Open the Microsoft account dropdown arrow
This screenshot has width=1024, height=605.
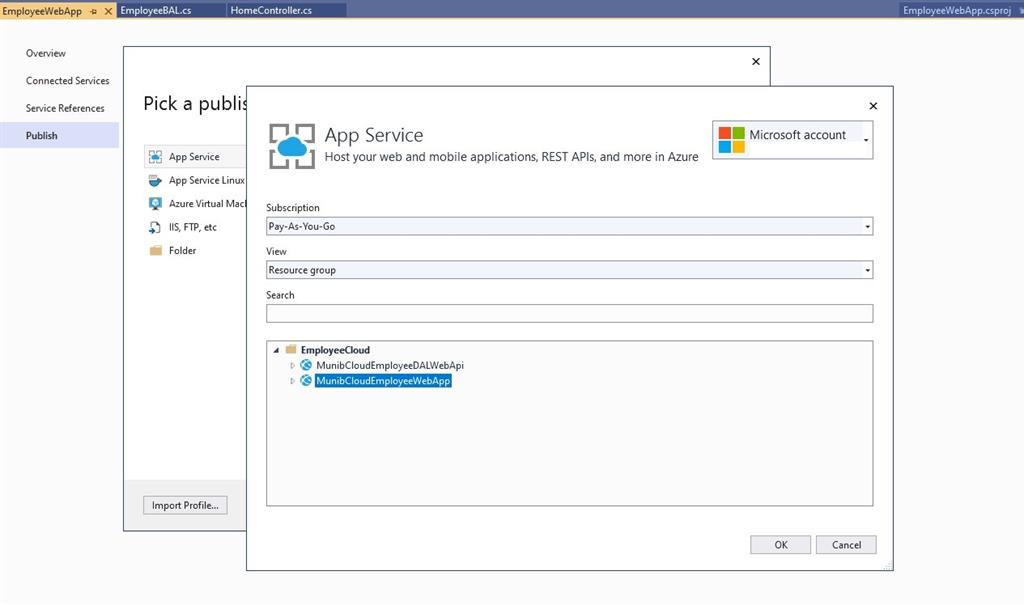[x=866, y=139]
